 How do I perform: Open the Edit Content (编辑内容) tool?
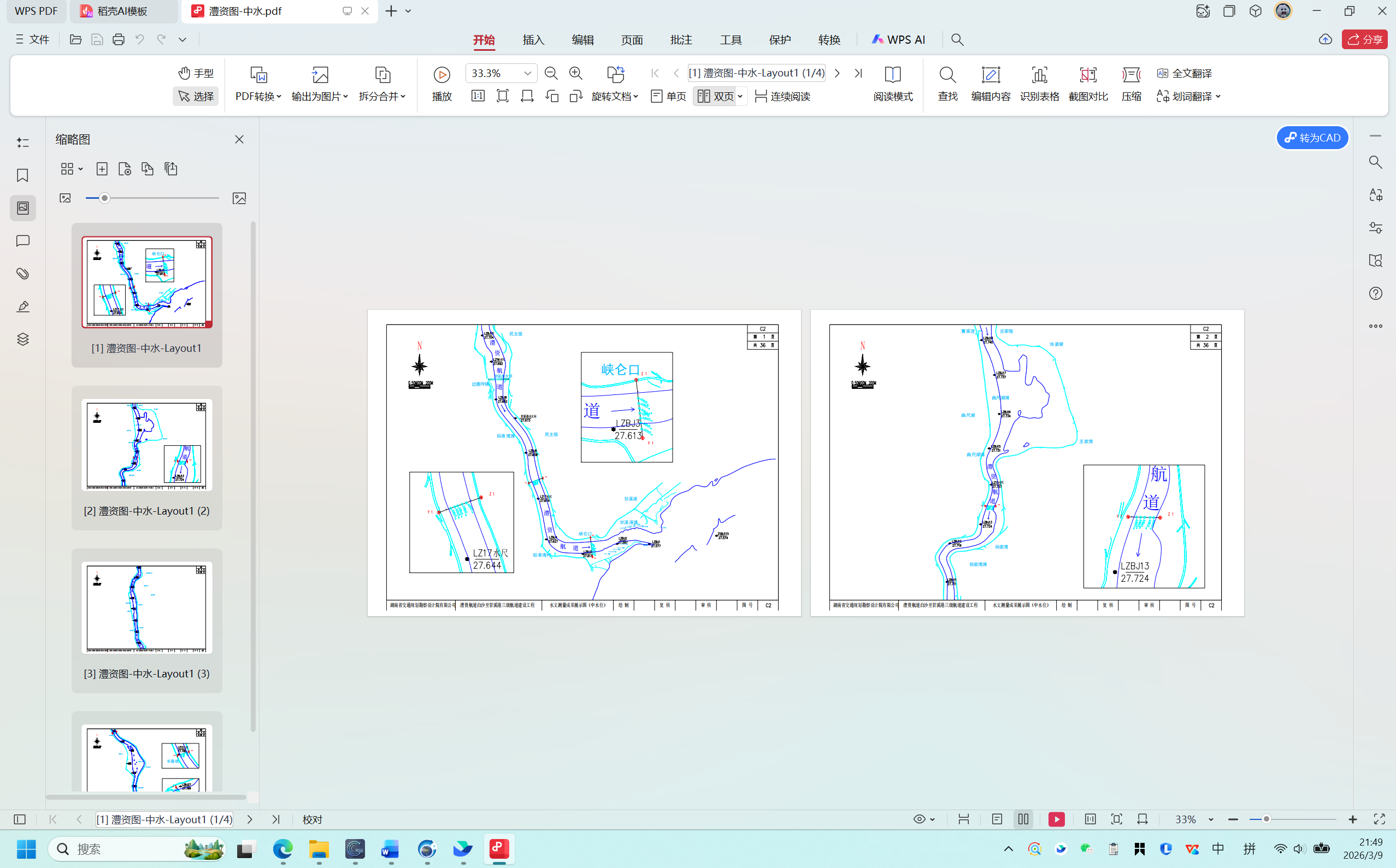click(x=991, y=75)
